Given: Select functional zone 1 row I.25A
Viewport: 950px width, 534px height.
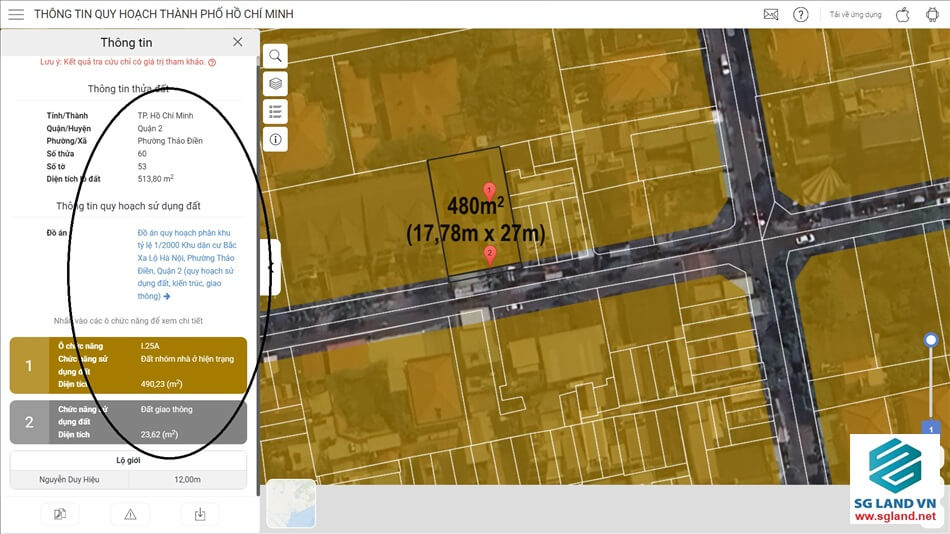Looking at the screenshot, I should coord(128,365).
